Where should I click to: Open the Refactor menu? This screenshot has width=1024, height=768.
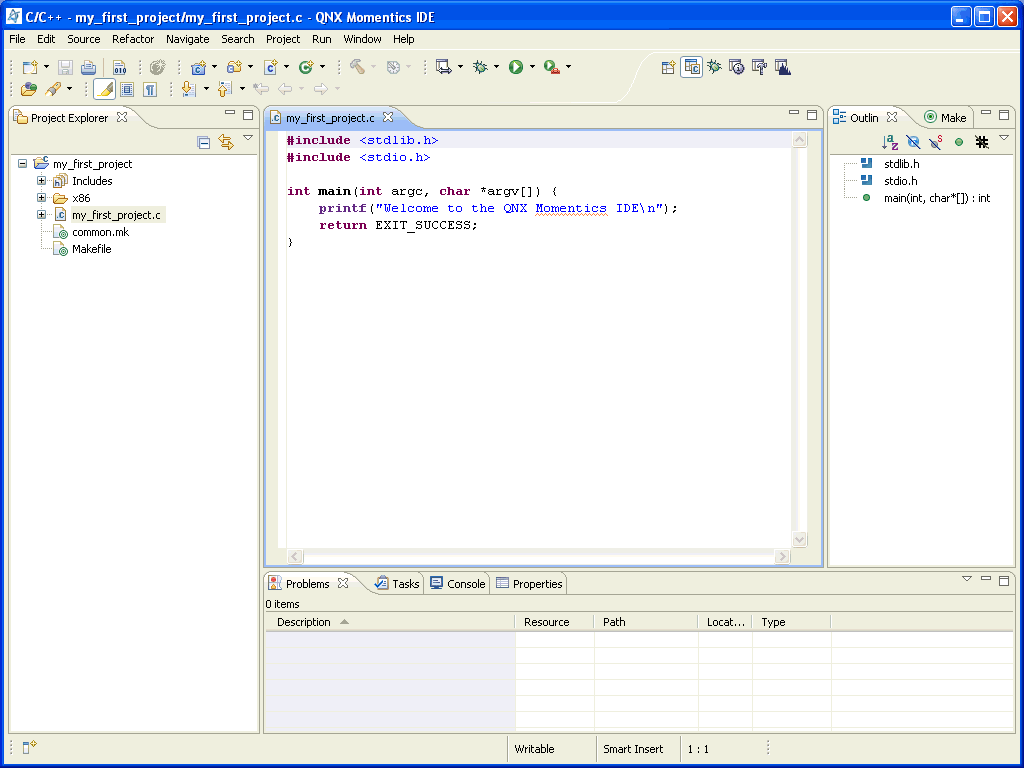(x=133, y=39)
